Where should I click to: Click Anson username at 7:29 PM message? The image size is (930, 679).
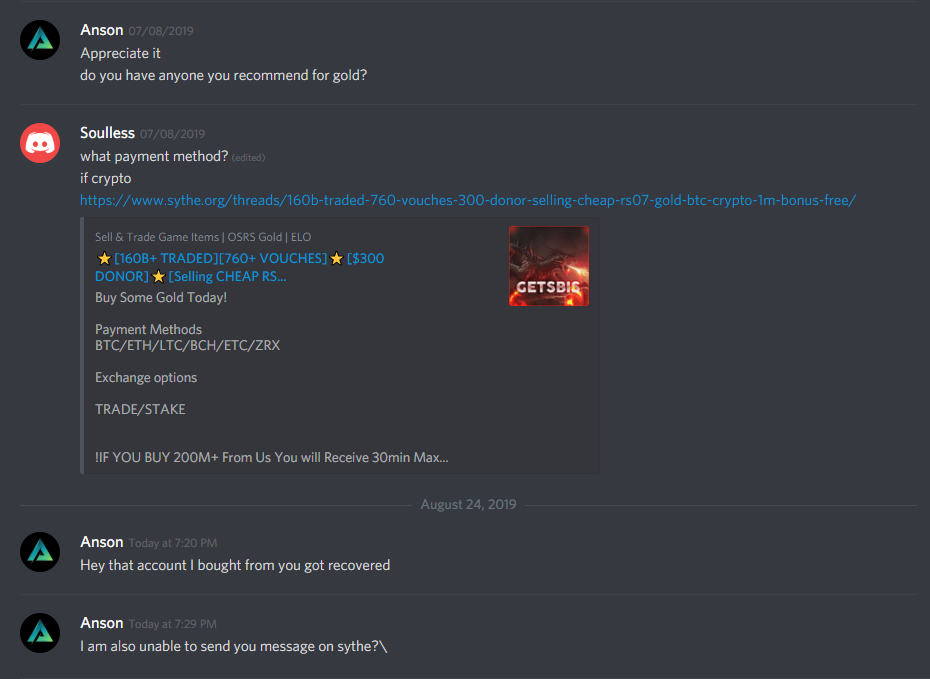tap(102, 623)
